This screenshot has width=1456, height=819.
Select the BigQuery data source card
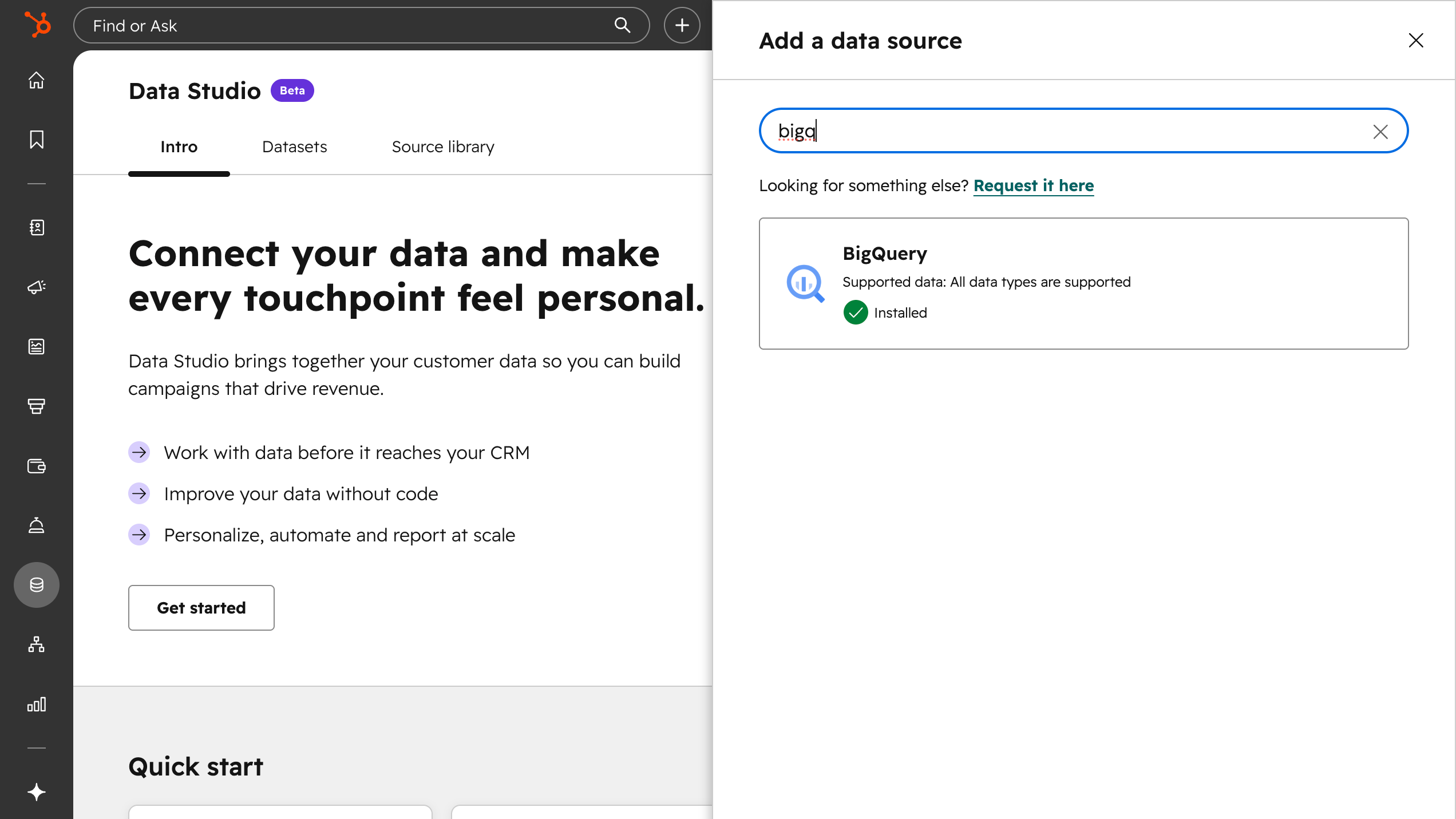[x=1083, y=283]
